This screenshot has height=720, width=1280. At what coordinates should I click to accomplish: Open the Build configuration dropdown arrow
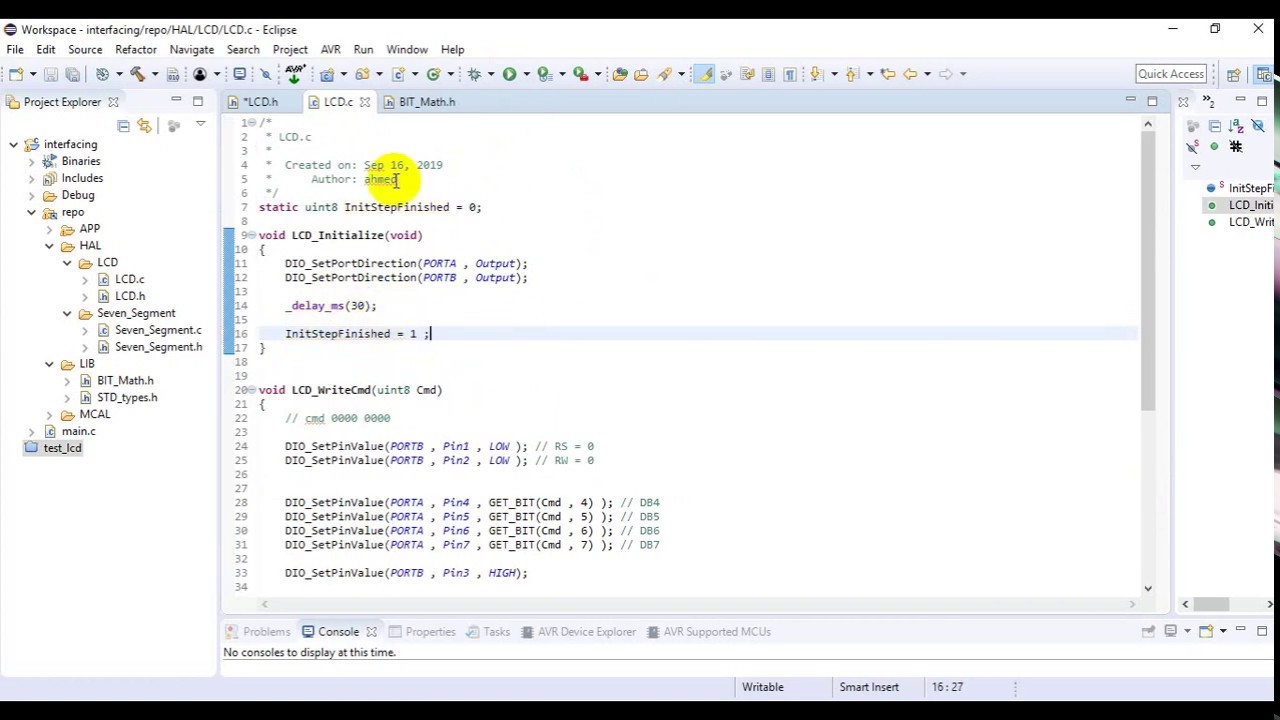[155, 74]
